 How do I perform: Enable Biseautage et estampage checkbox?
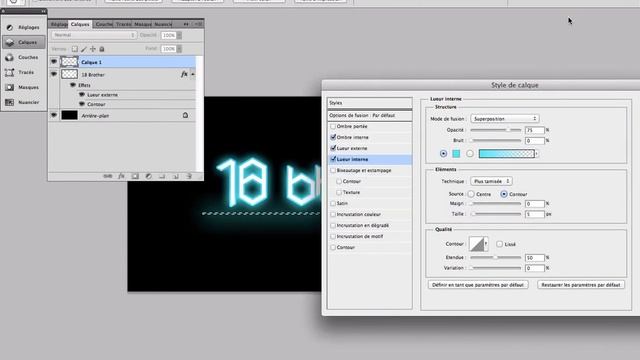pos(333,171)
